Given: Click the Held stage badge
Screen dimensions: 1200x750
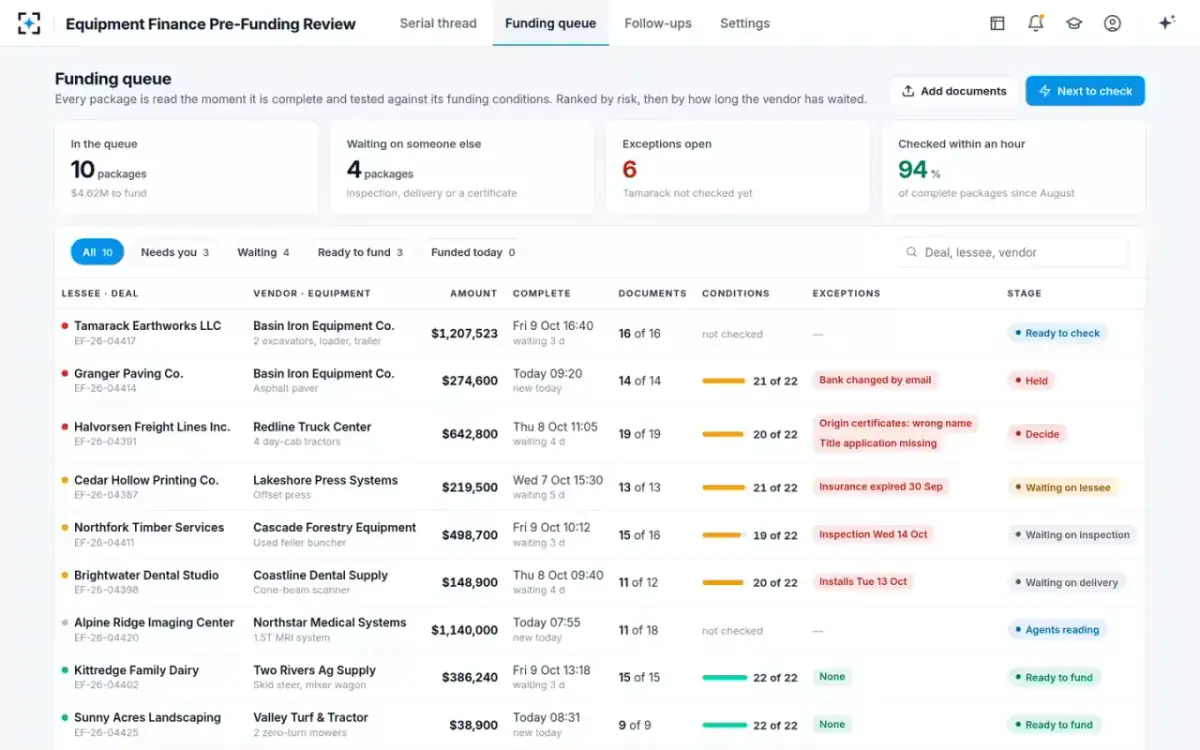Looking at the screenshot, I should [x=1031, y=380].
